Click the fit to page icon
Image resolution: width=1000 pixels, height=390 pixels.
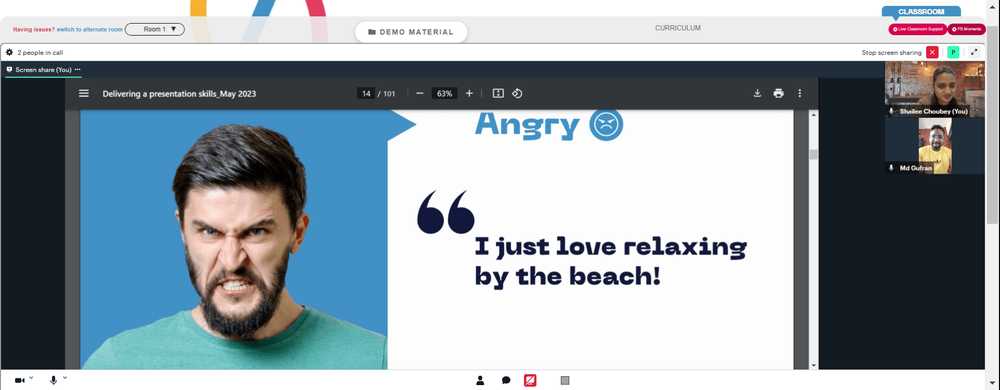tap(499, 93)
